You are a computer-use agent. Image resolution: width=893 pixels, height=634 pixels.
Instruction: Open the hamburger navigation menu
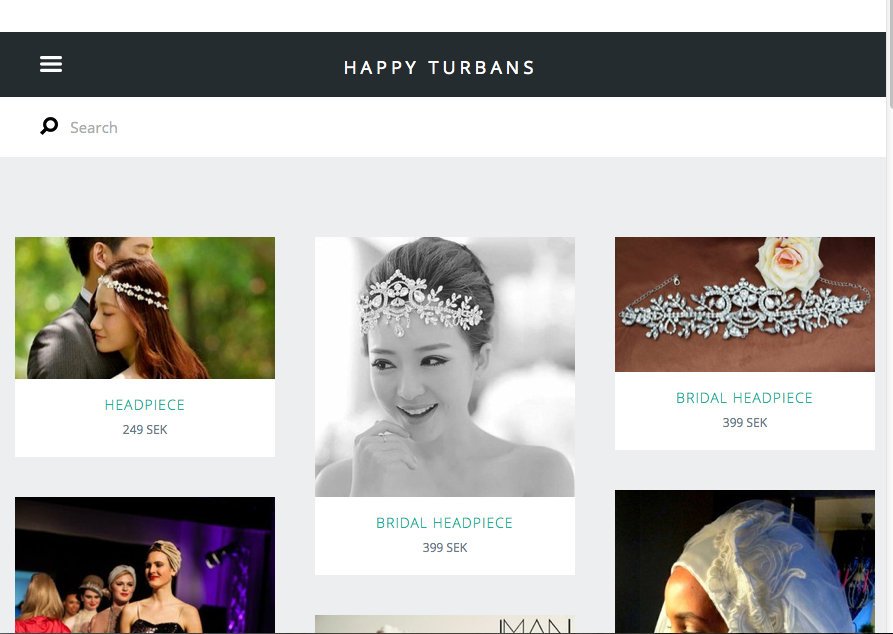click(51, 64)
